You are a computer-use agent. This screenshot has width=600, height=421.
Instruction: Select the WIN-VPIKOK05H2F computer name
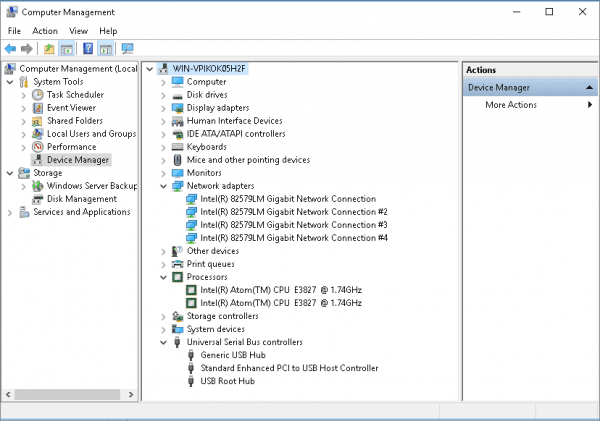click(x=209, y=69)
